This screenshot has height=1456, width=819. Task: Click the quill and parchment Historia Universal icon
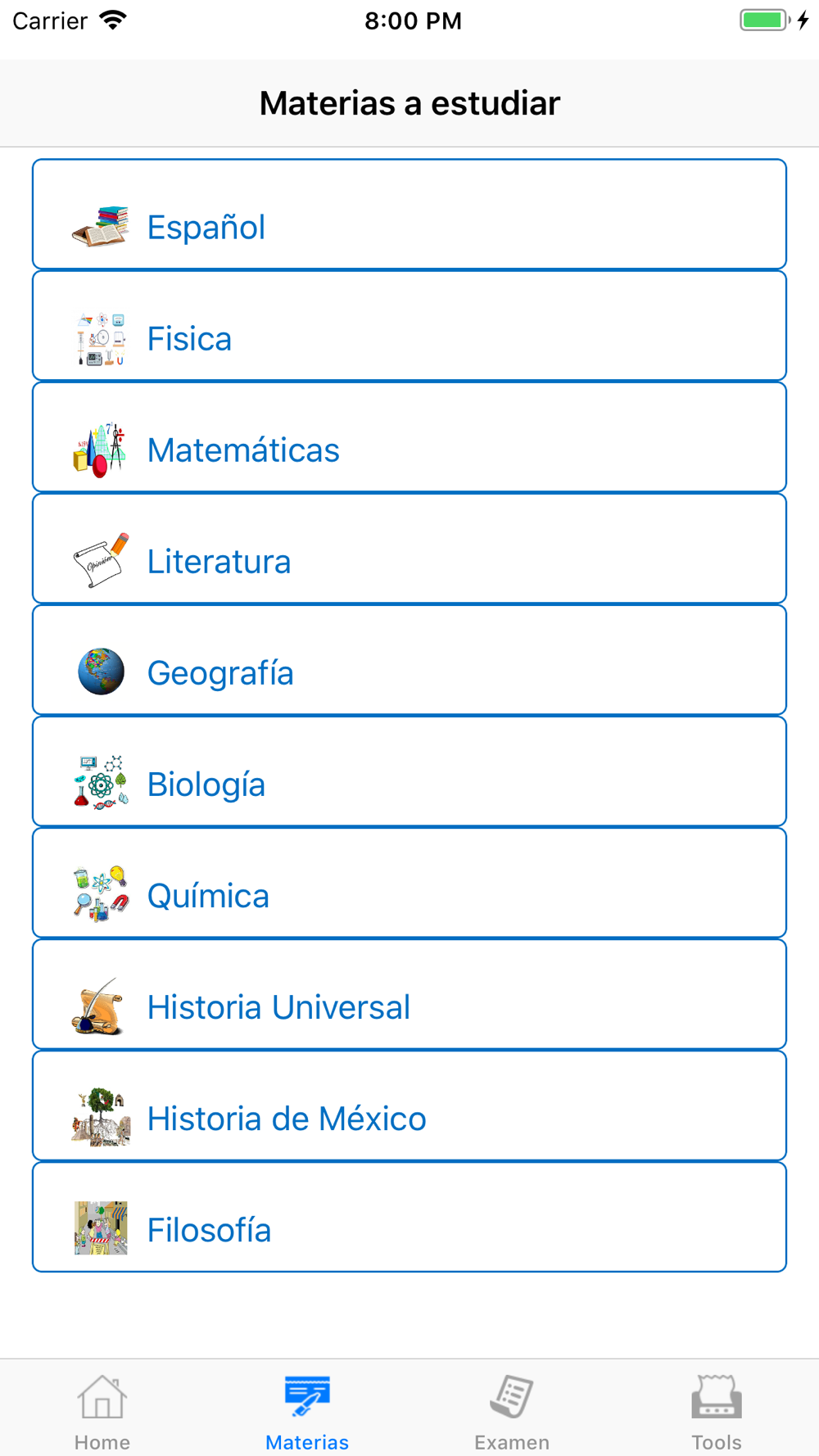[98, 1006]
